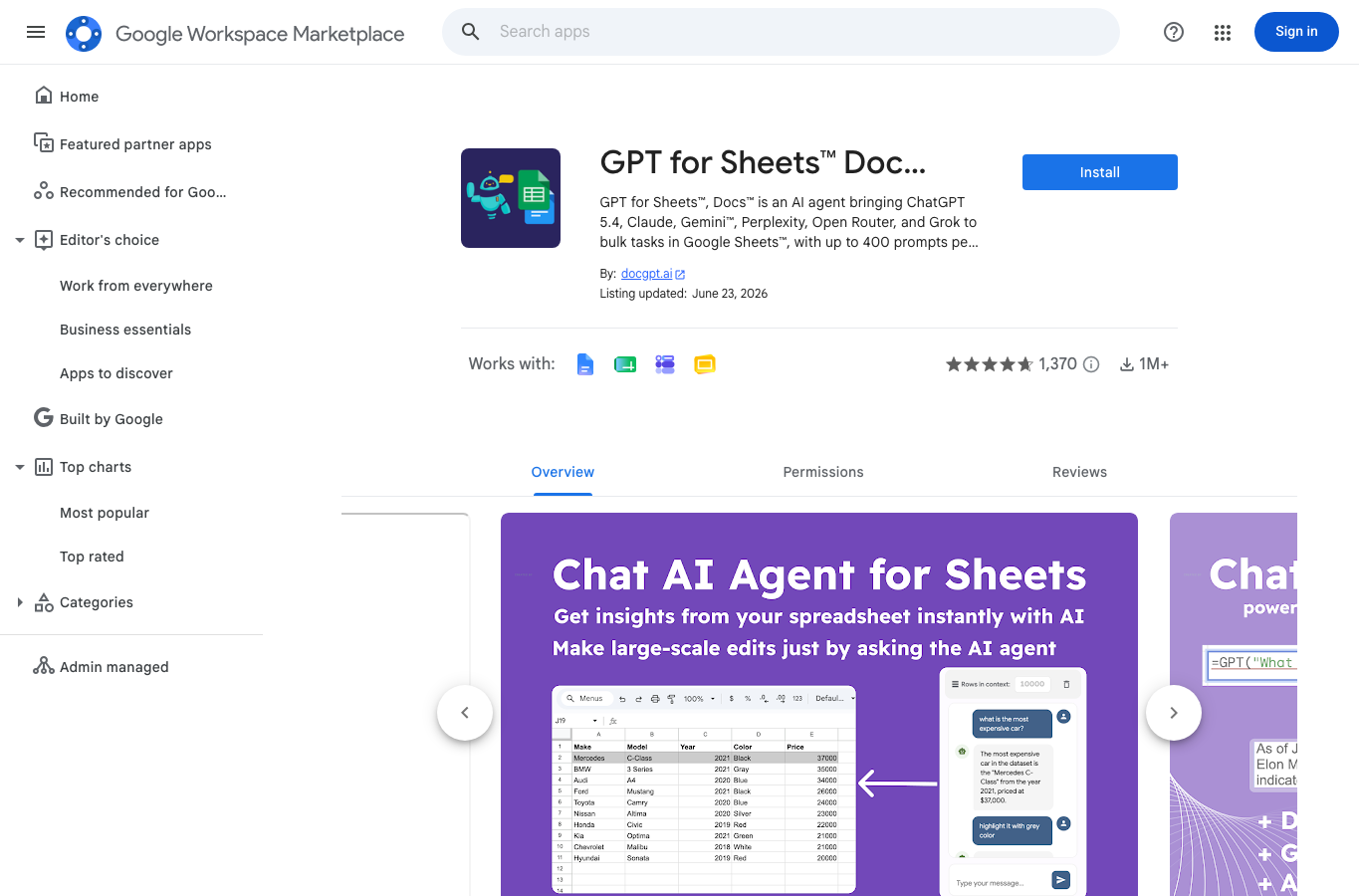Click the Top charts icon
This screenshot has width=1359, height=896.
point(43,466)
